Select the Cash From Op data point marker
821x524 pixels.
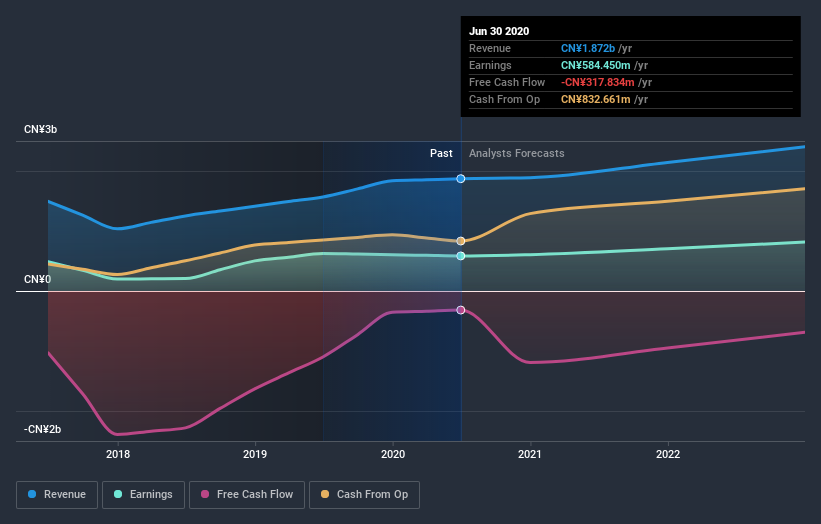point(461,241)
